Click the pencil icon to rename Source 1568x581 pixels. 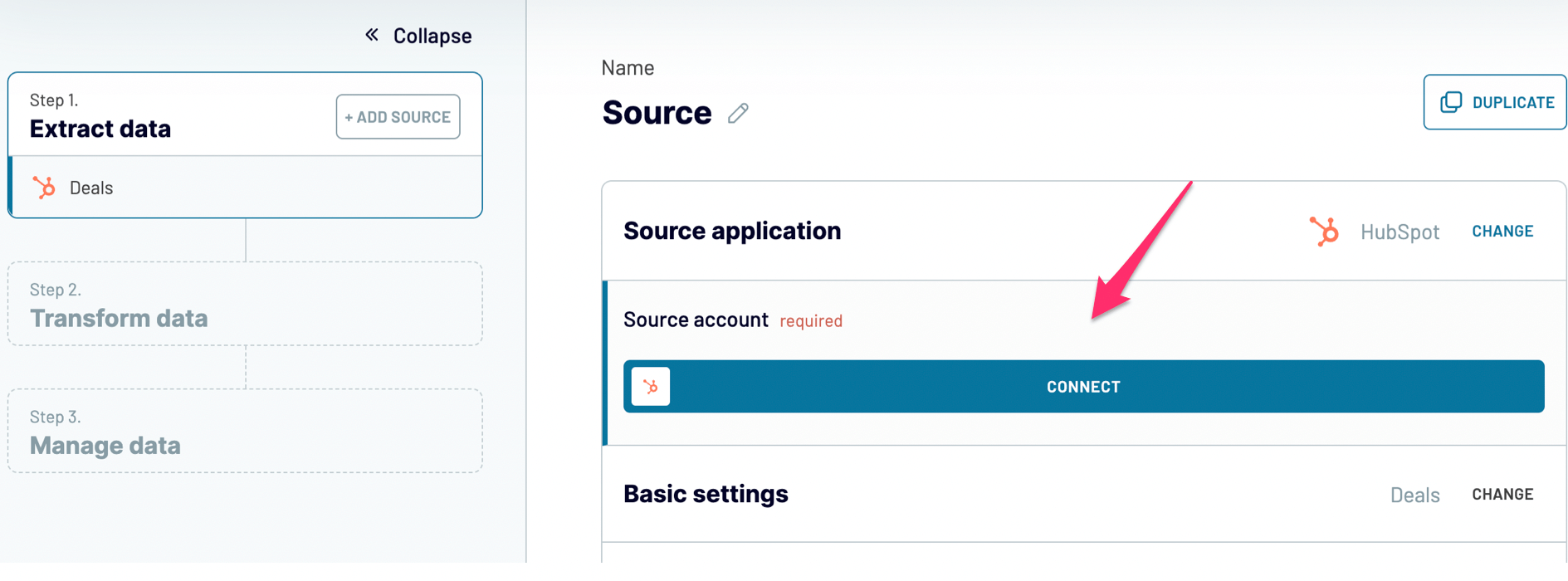click(x=738, y=113)
